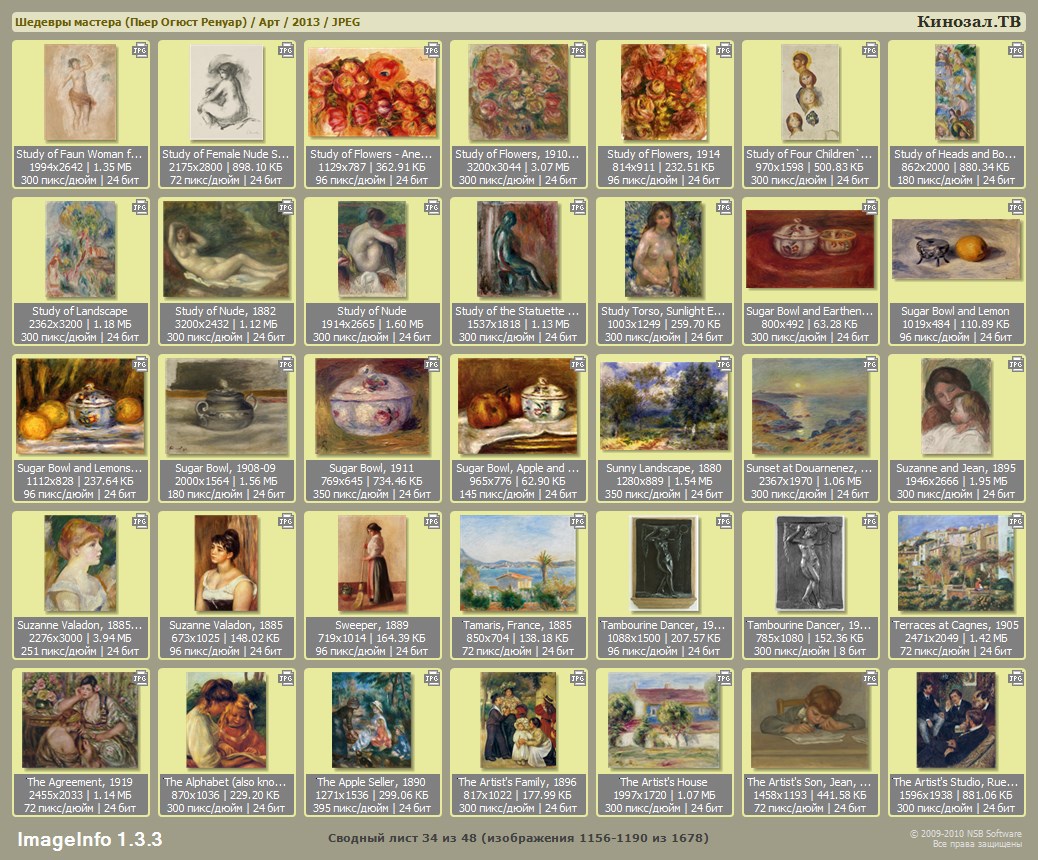Select the JPG icon on Terraces at Cagnes, 1905

[x=1015, y=522]
